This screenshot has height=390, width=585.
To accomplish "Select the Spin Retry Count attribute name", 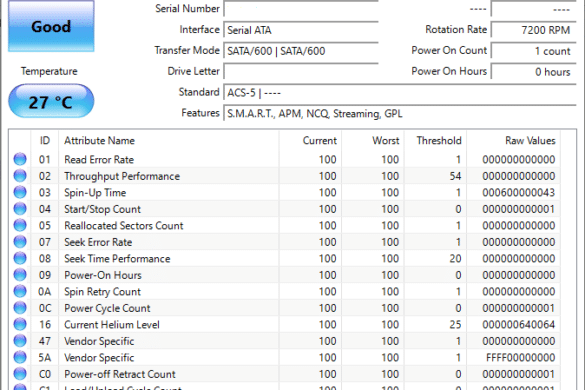I will [102, 291].
